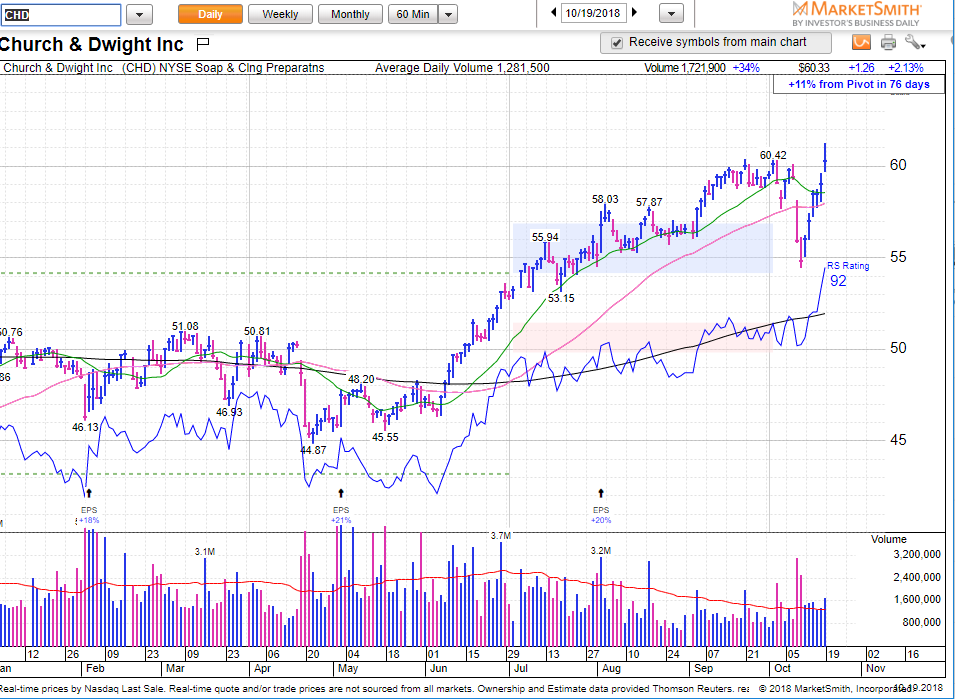
Task: Click the RS Rating 92 label
Action: click(x=848, y=274)
